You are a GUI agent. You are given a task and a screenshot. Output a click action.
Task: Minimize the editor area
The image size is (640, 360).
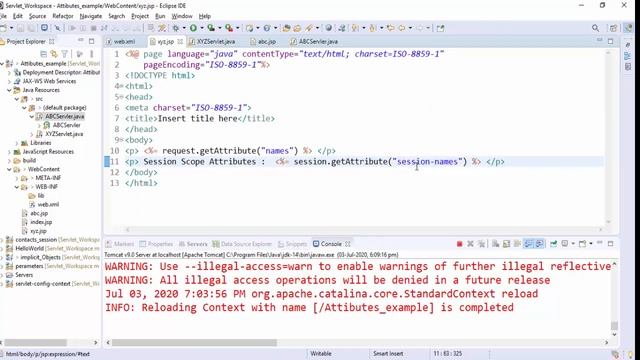(600, 40)
